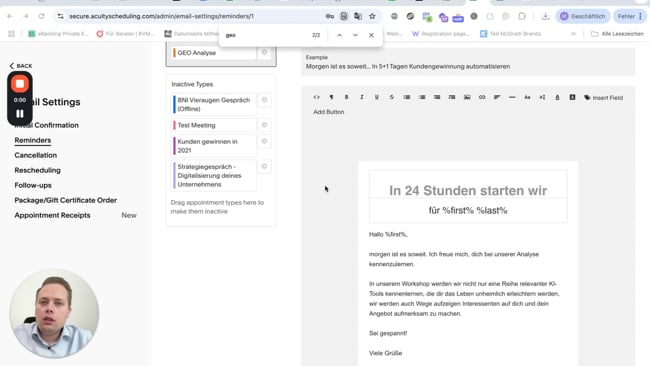Select BNI Vieraugen Gespräch (Offline) type
The height and width of the screenshot is (366, 650).
point(214,104)
